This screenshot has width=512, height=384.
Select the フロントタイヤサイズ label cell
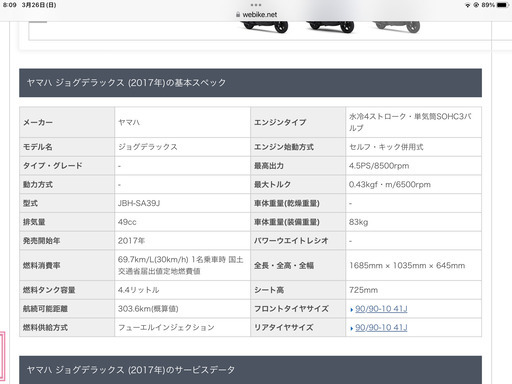[x=298, y=309]
